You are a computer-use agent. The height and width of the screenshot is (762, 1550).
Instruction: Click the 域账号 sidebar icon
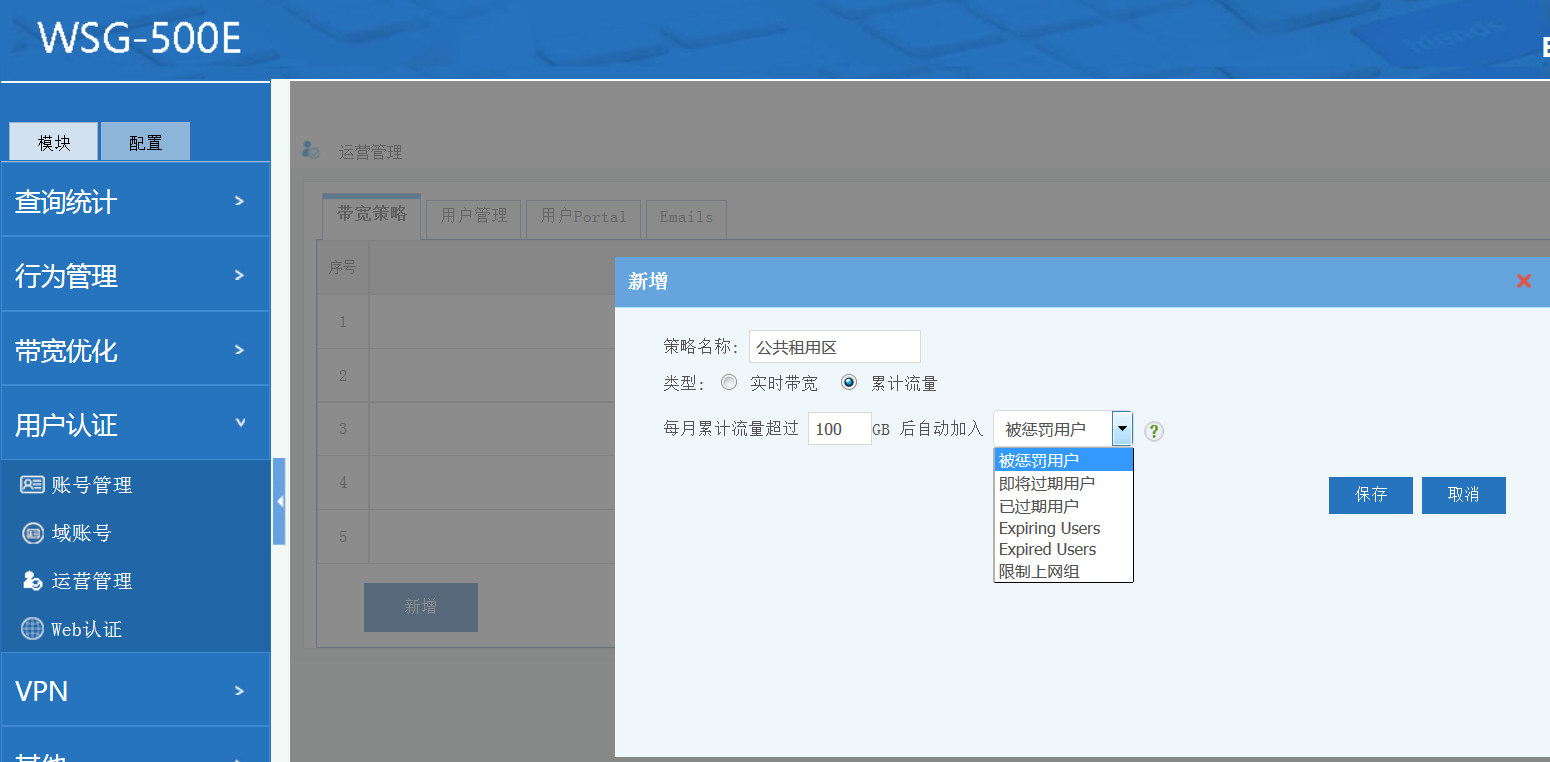(32, 533)
